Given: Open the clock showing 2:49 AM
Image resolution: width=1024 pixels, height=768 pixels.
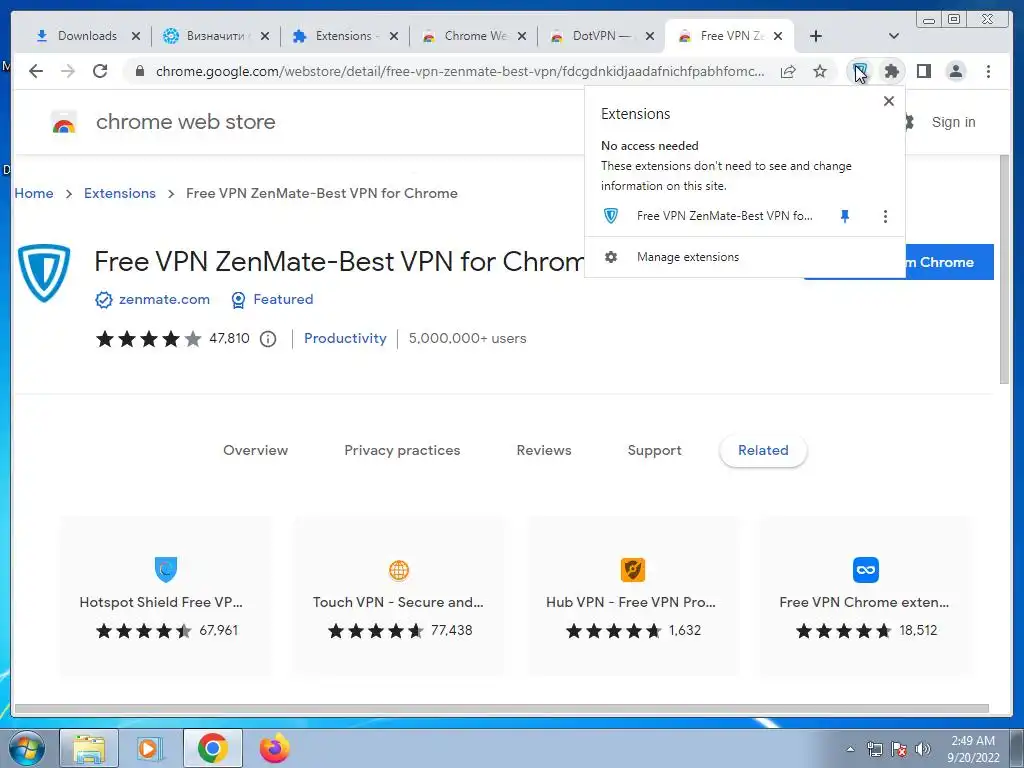Looking at the screenshot, I should tap(973, 749).
